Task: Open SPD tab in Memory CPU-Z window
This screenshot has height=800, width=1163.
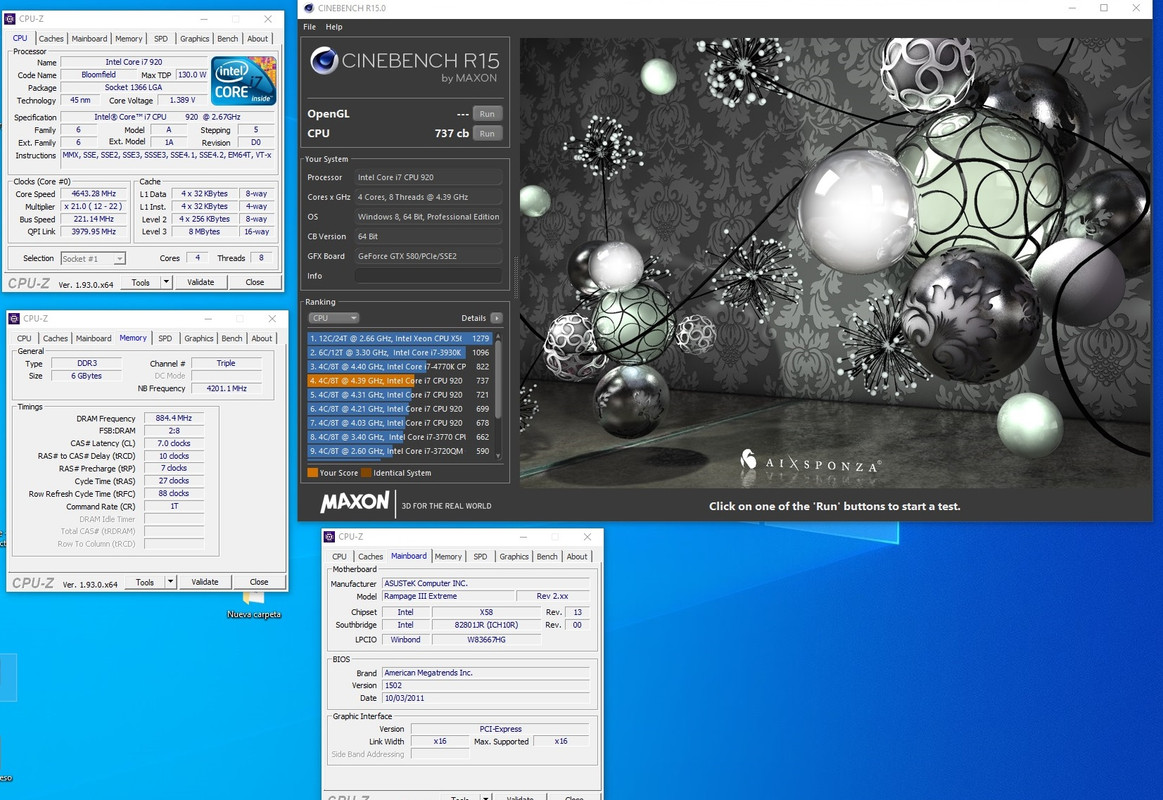Action: click(x=165, y=338)
